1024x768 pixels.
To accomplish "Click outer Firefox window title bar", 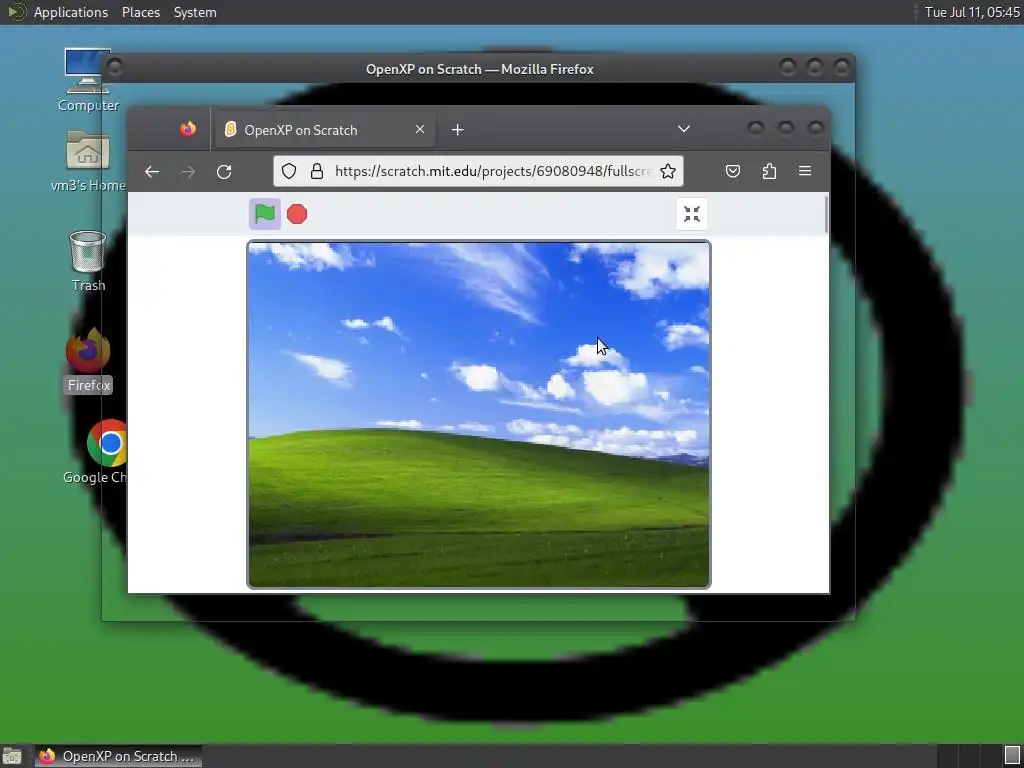I will (479, 69).
